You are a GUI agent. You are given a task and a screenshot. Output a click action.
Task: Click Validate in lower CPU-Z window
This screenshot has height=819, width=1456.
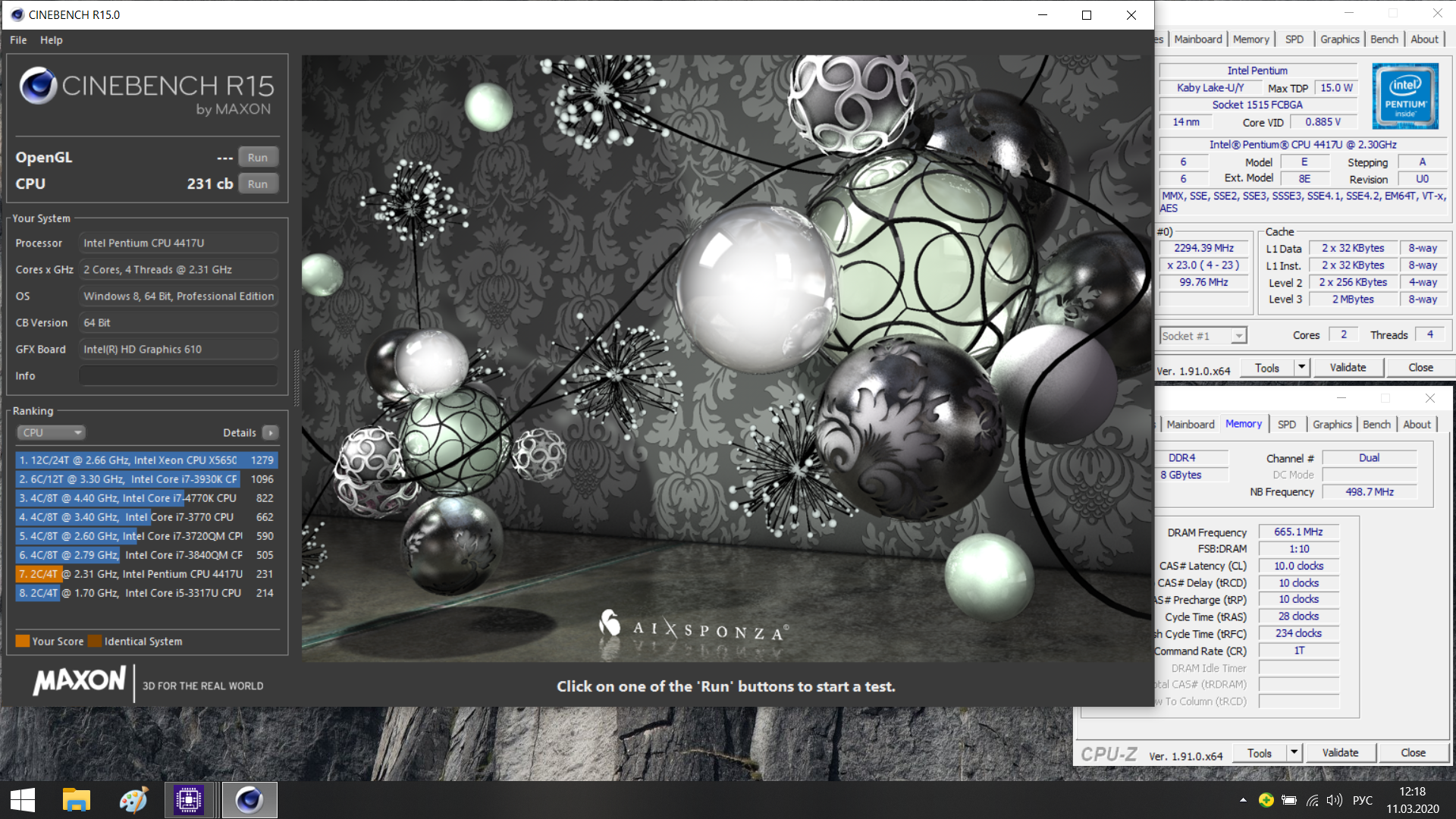click(x=1340, y=753)
